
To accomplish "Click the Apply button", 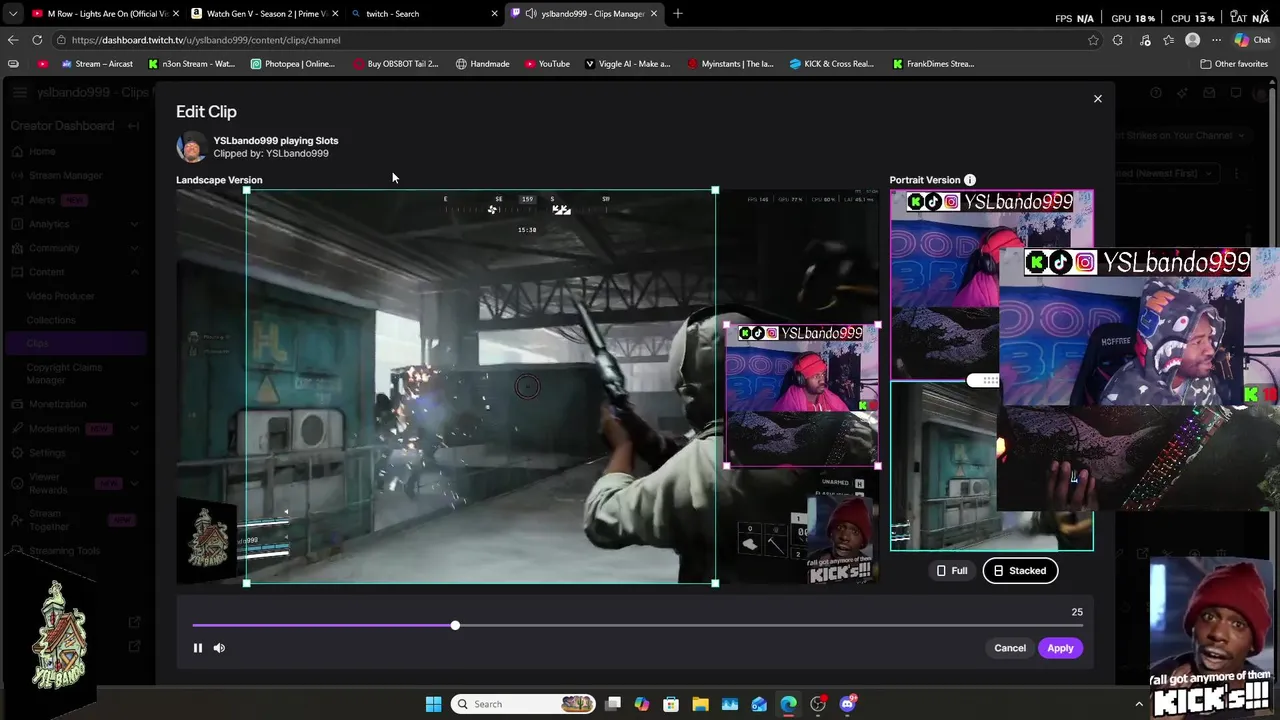I will (1060, 648).
